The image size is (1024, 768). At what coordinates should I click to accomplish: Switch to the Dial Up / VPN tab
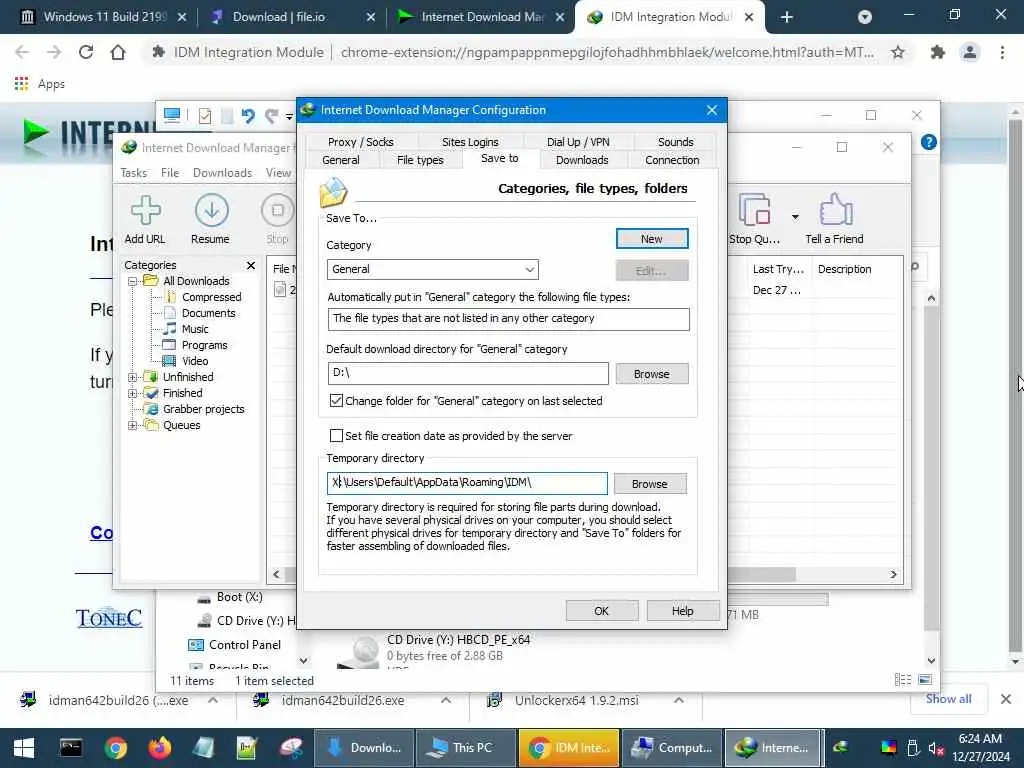click(578, 142)
